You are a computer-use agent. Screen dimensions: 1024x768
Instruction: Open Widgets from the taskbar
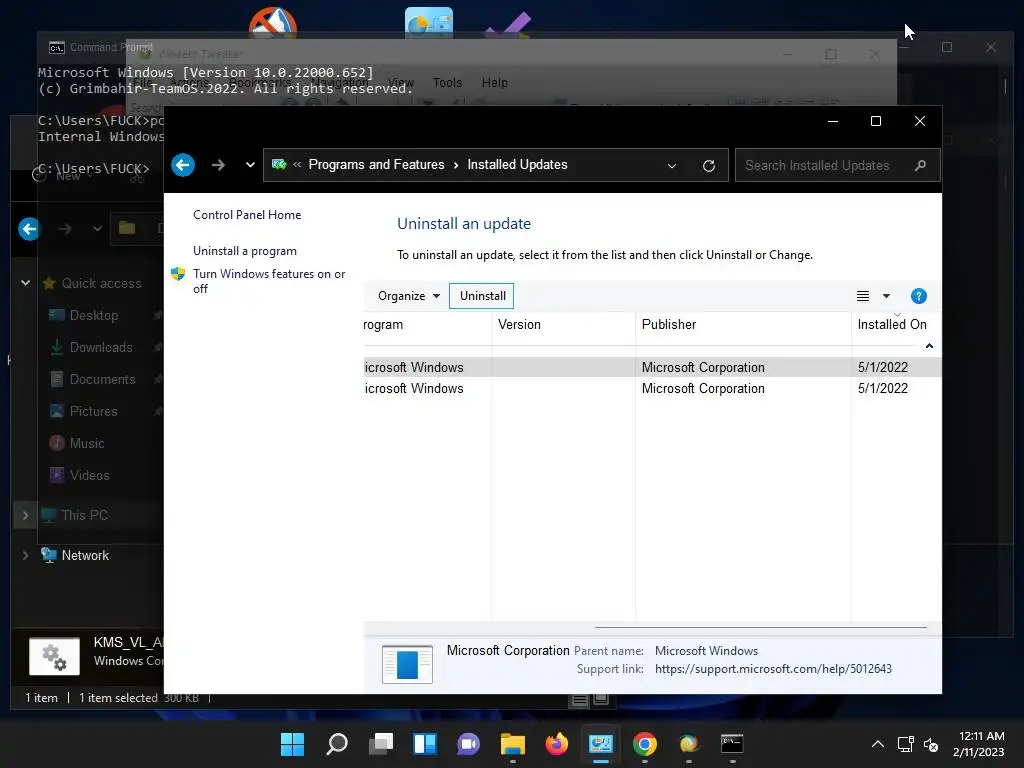pyautogui.click(x=424, y=744)
